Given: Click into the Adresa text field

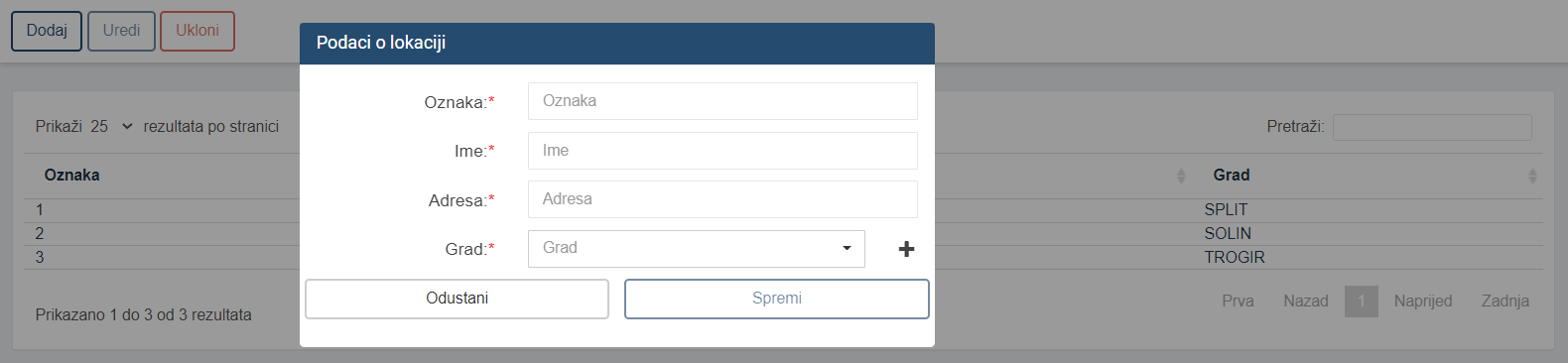Looking at the screenshot, I should pos(722,199).
